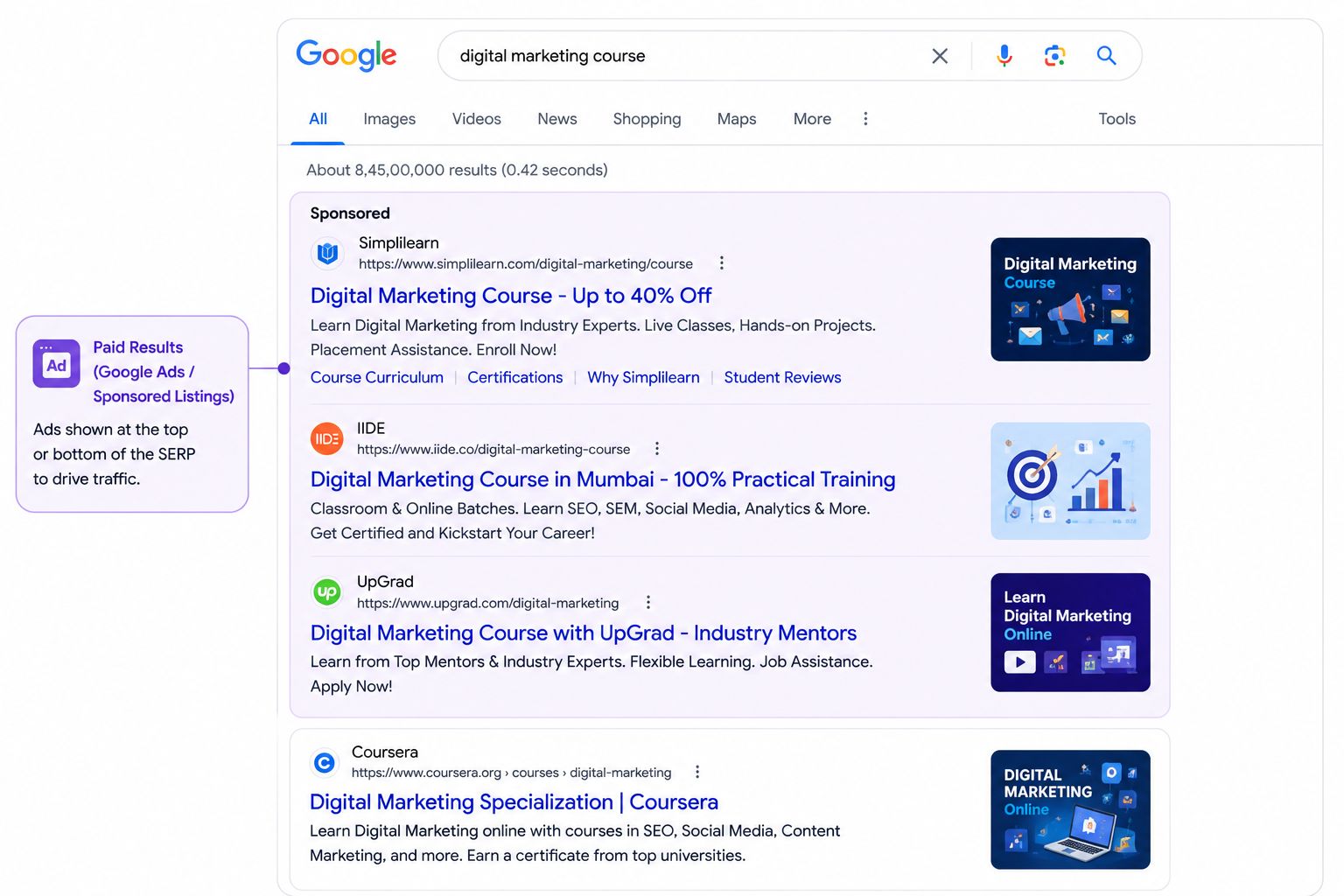Click the coursera.org breadcrumb URL

point(511,773)
